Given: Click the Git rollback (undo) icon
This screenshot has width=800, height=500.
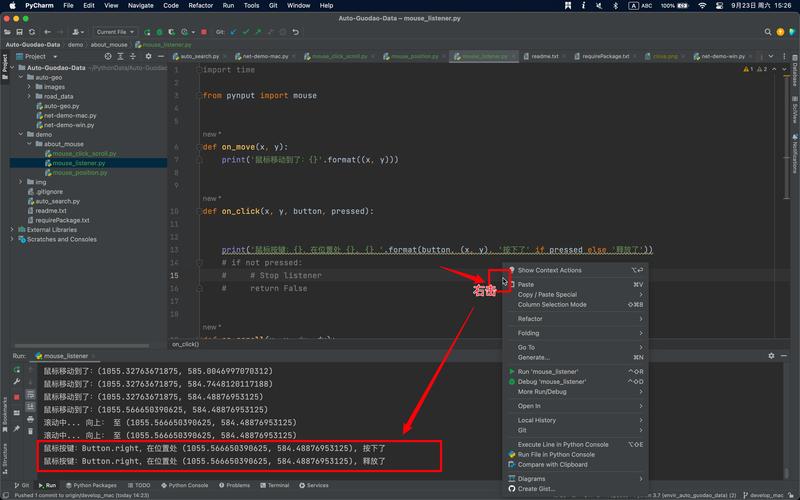Looking at the screenshot, I should [x=295, y=32].
